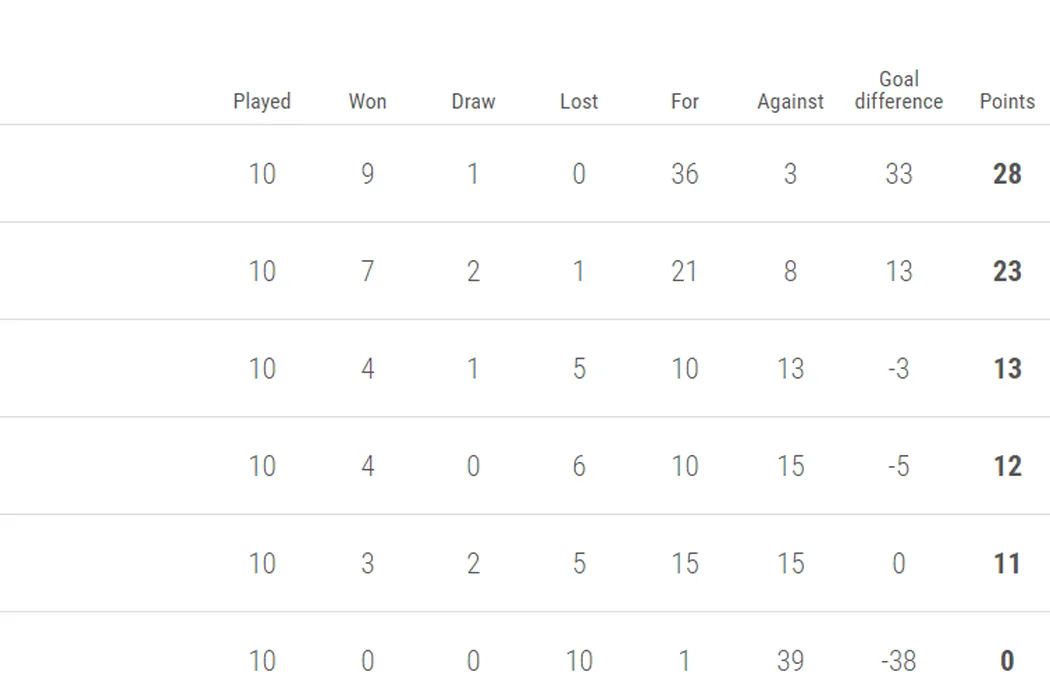Click the bold 28 points value
Screen dimensions: 1050x700
(1007, 174)
